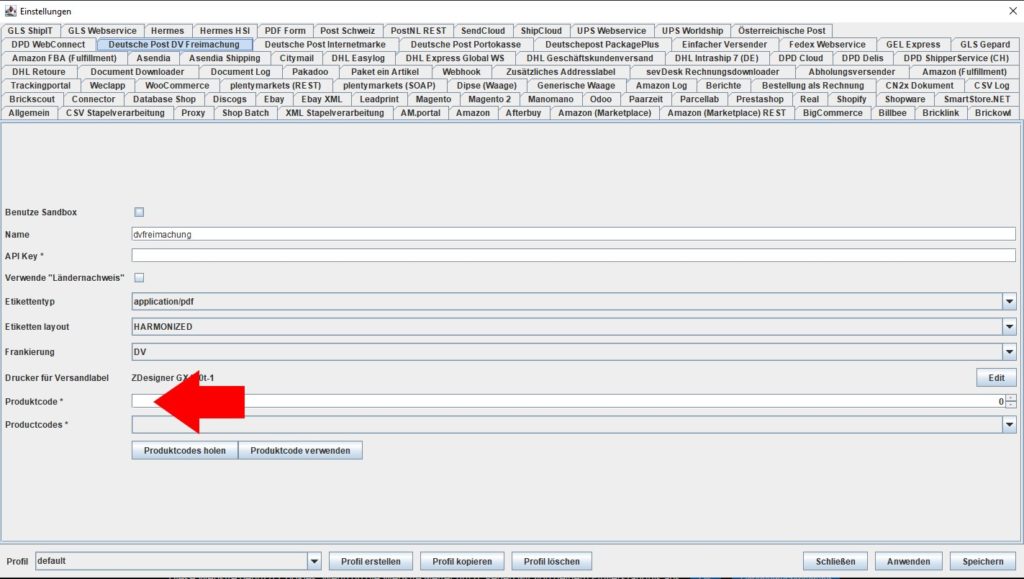Open the WooCommerce tab

click(x=177, y=86)
